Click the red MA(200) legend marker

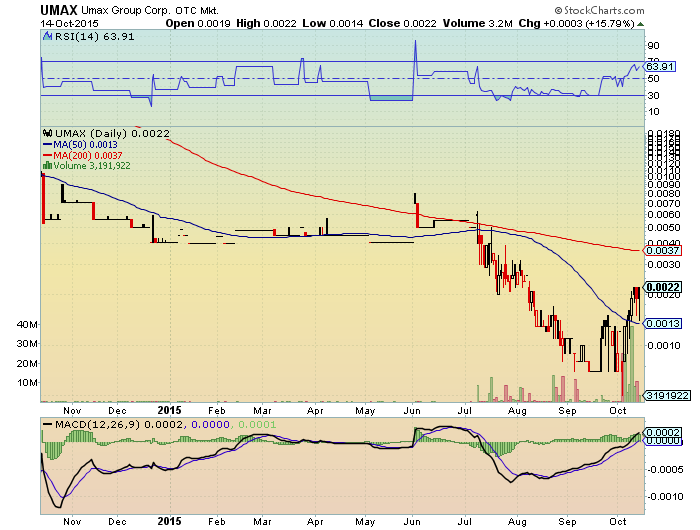[x=45, y=155]
